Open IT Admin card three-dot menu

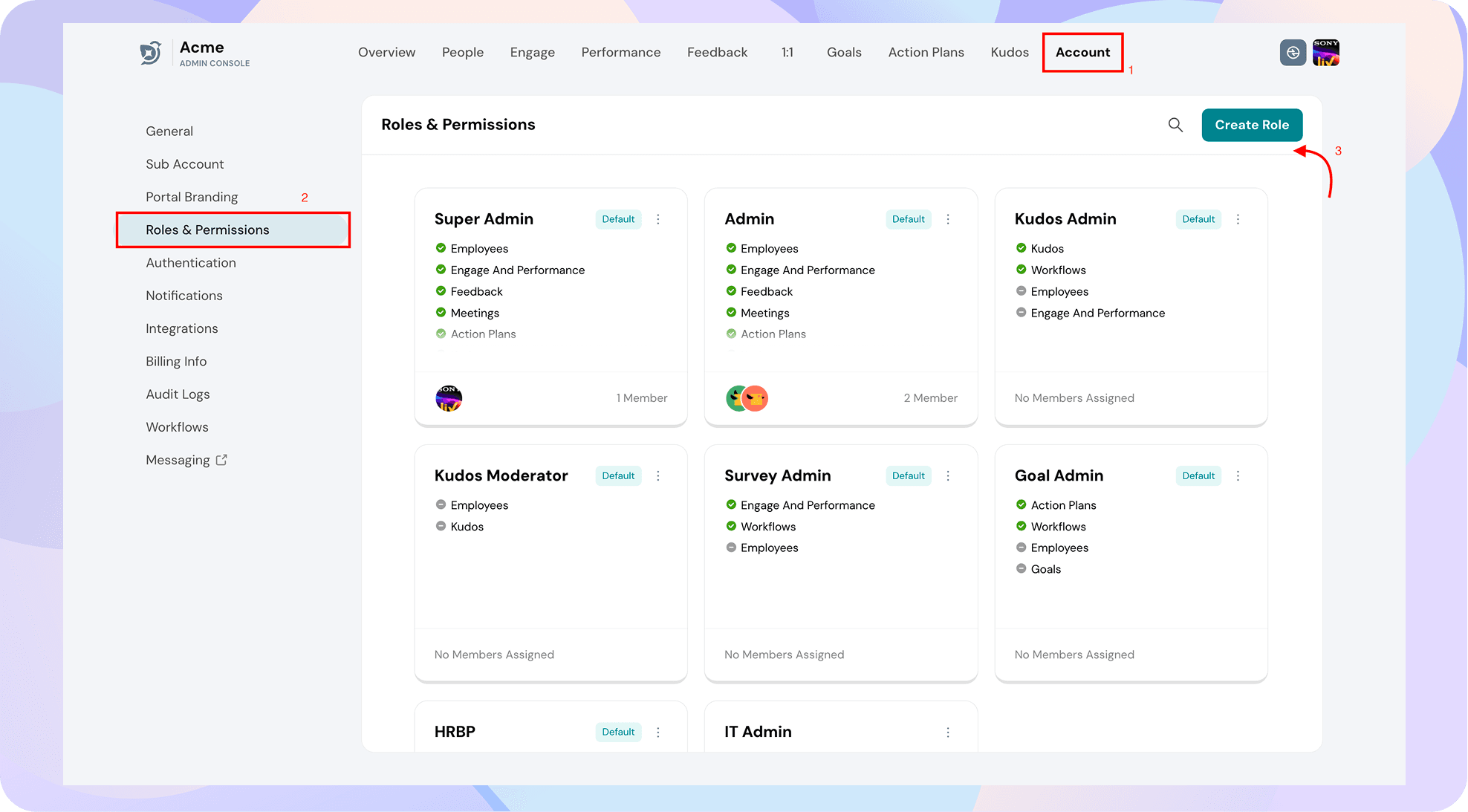coord(948,733)
